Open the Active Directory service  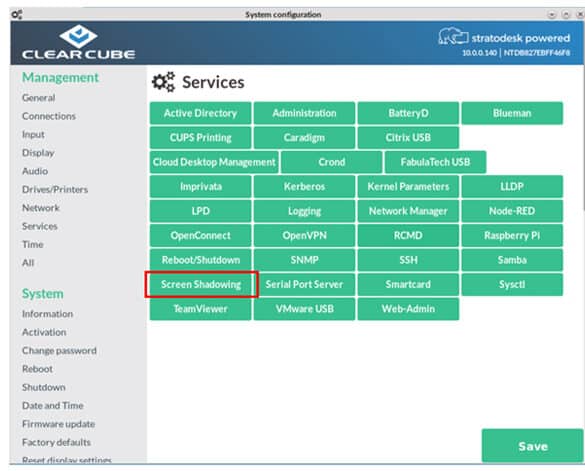coord(200,113)
